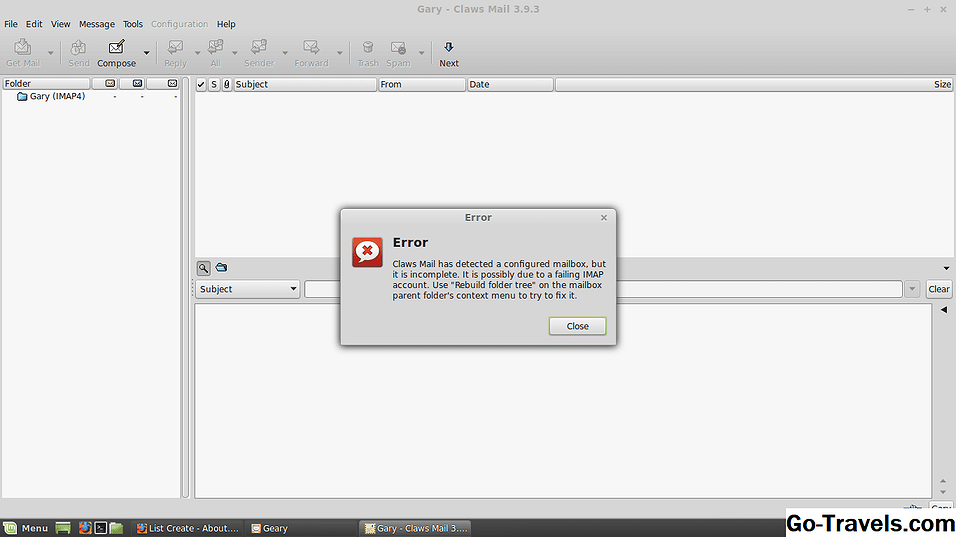The height and width of the screenshot is (537, 956).
Task: Click the S status column header
Action: coord(214,85)
